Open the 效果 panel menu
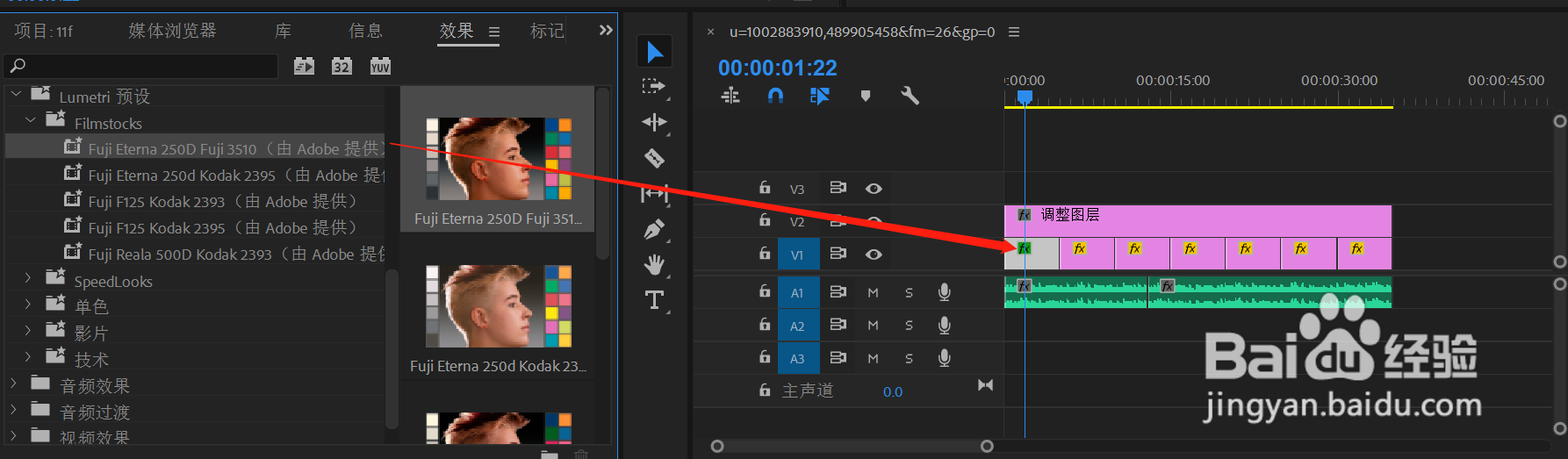 (494, 32)
